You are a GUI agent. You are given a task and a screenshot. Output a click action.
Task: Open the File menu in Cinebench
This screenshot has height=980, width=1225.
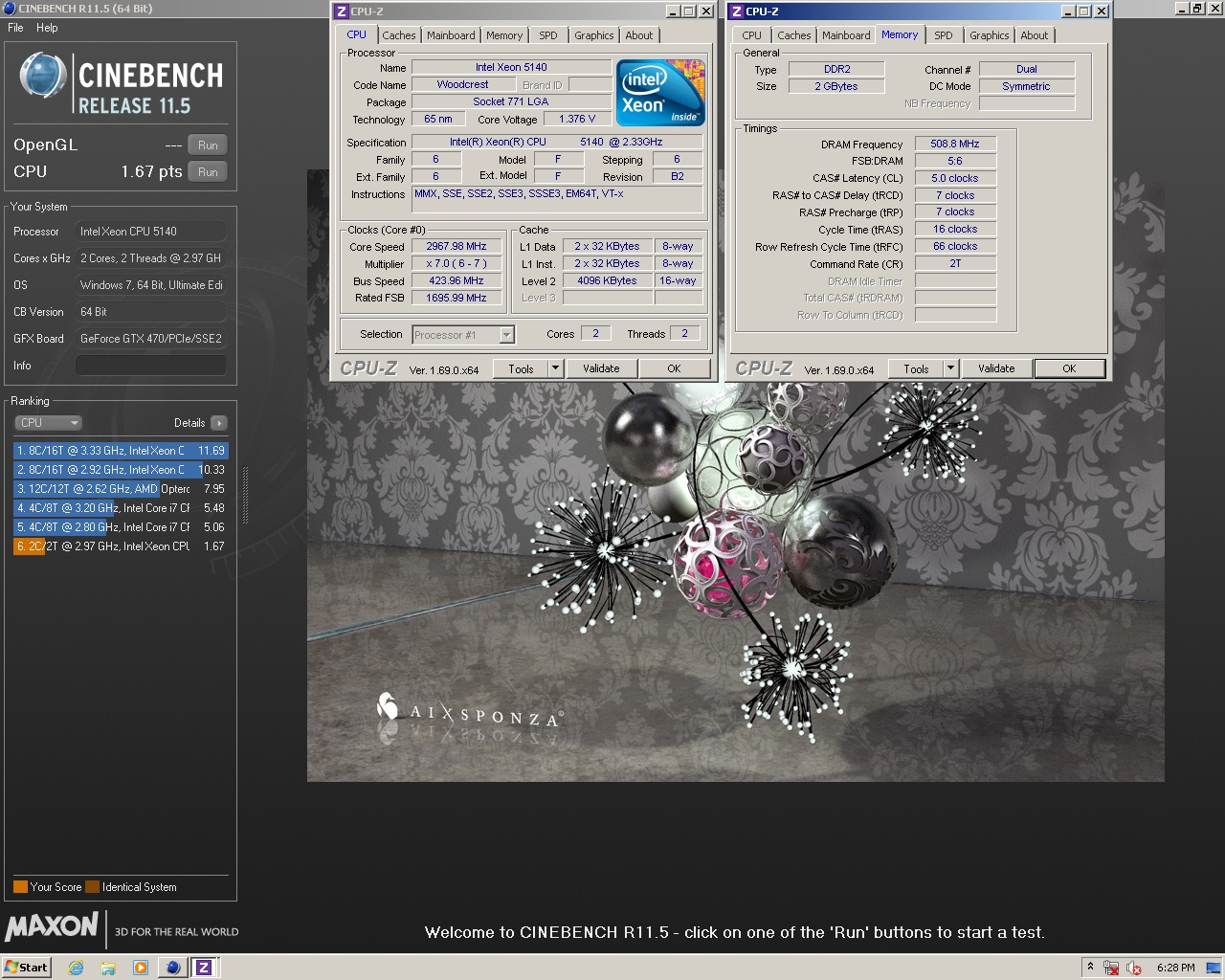point(15,28)
